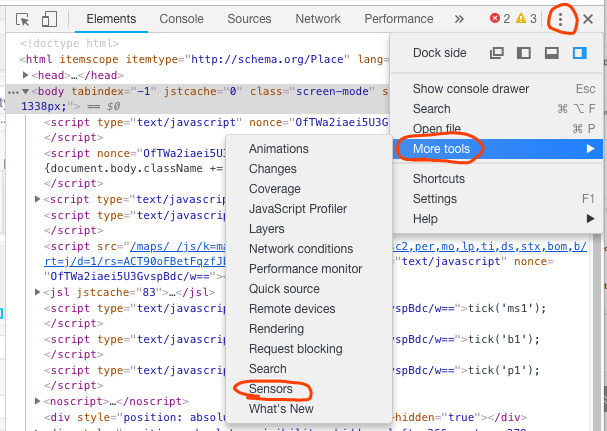The image size is (607, 431).
Task: Dock DevTools to the right
Action: (580, 53)
